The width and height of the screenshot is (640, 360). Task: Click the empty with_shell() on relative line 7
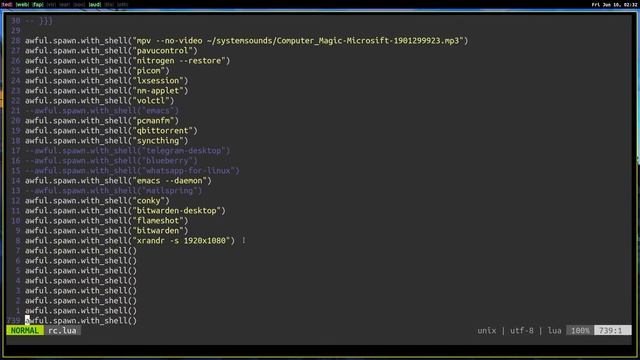coord(81,251)
